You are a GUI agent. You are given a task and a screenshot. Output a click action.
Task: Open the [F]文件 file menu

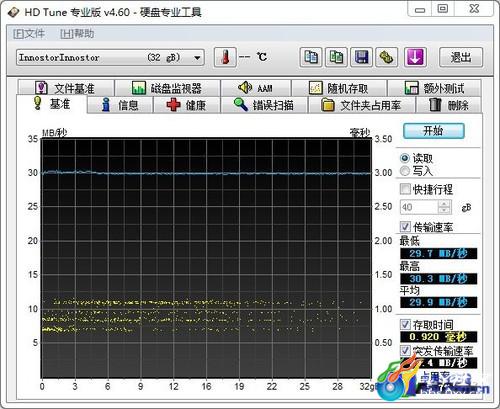click(x=29, y=34)
